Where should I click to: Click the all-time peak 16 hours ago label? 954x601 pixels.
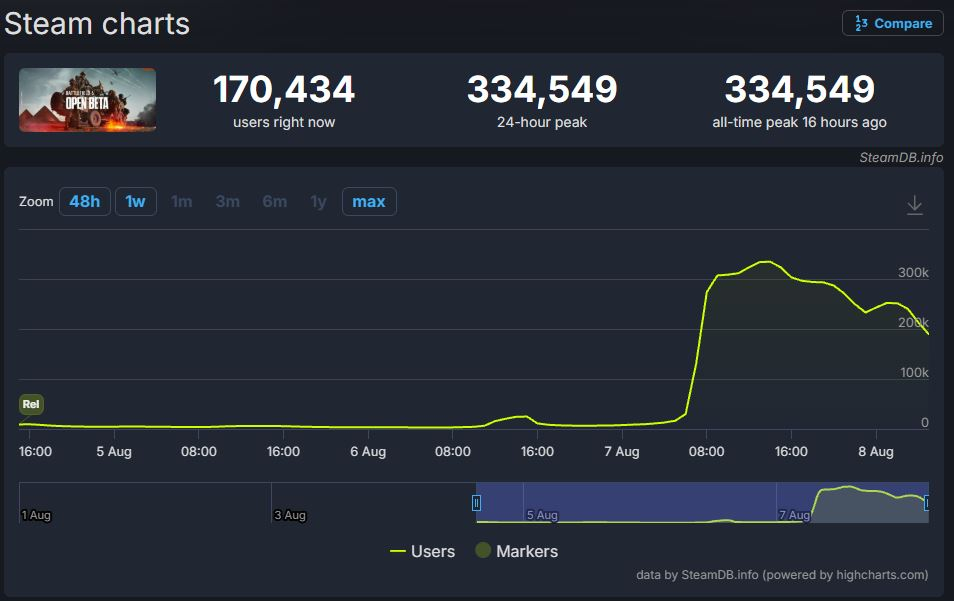pyautogui.click(x=799, y=122)
